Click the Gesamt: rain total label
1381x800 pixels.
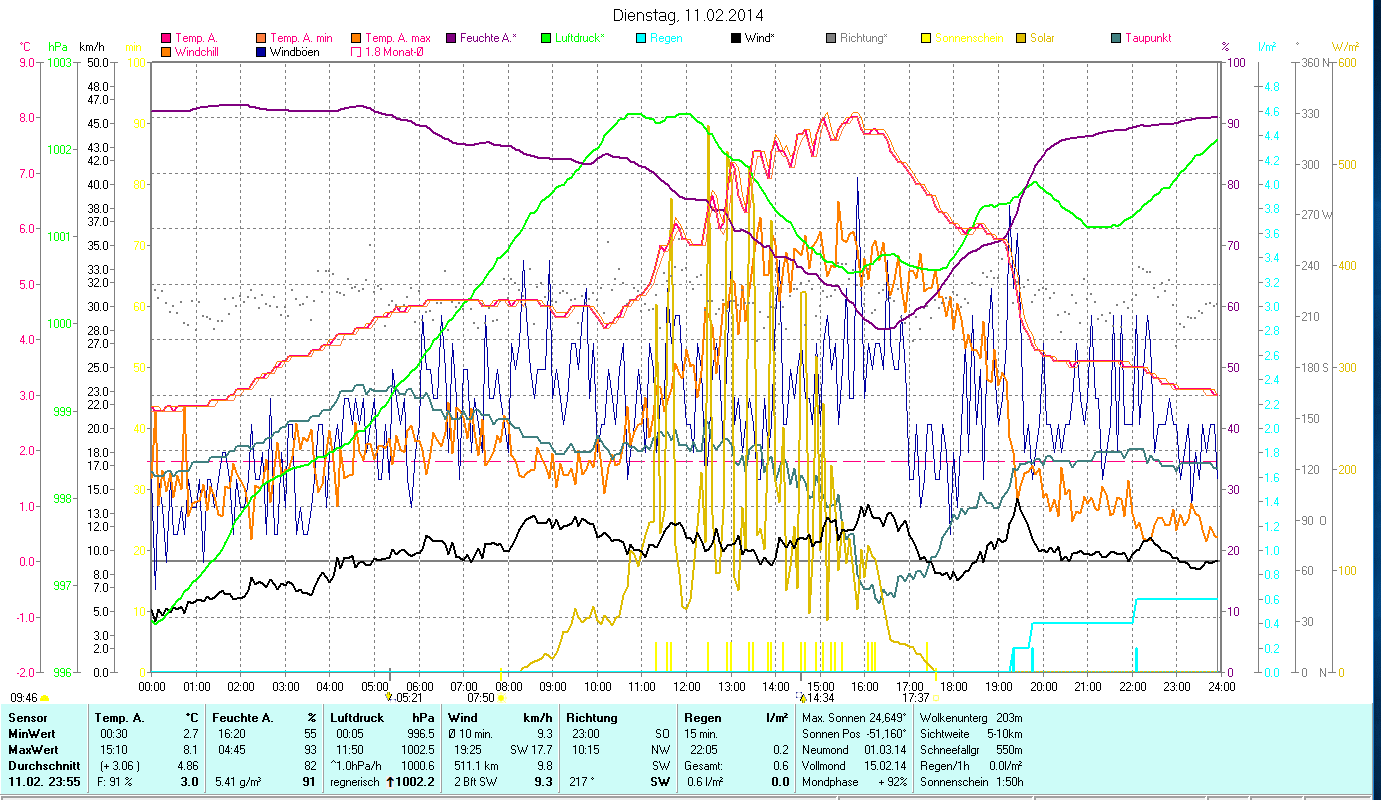(705, 766)
